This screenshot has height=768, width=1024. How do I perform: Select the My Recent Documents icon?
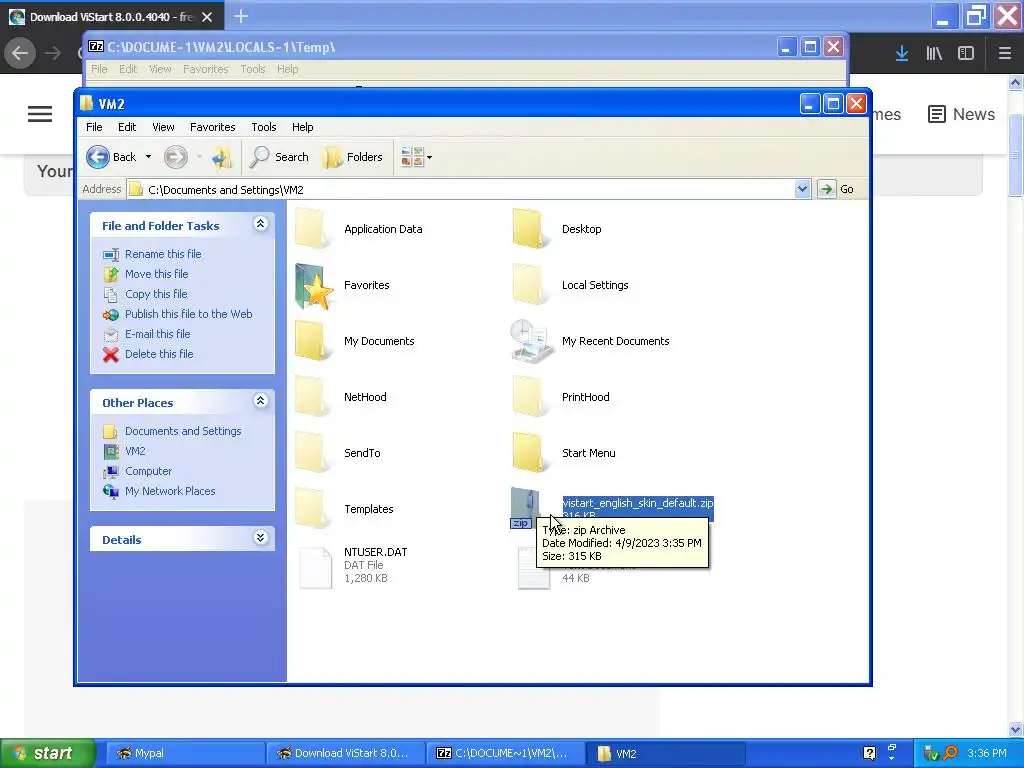coord(530,340)
